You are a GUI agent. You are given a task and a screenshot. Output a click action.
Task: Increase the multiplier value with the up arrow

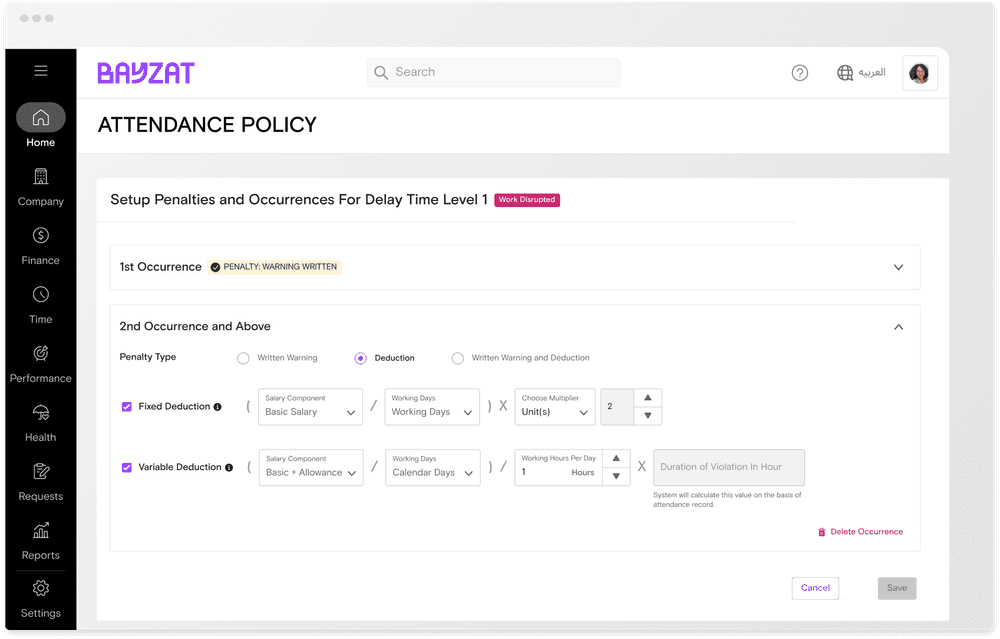click(648, 399)
